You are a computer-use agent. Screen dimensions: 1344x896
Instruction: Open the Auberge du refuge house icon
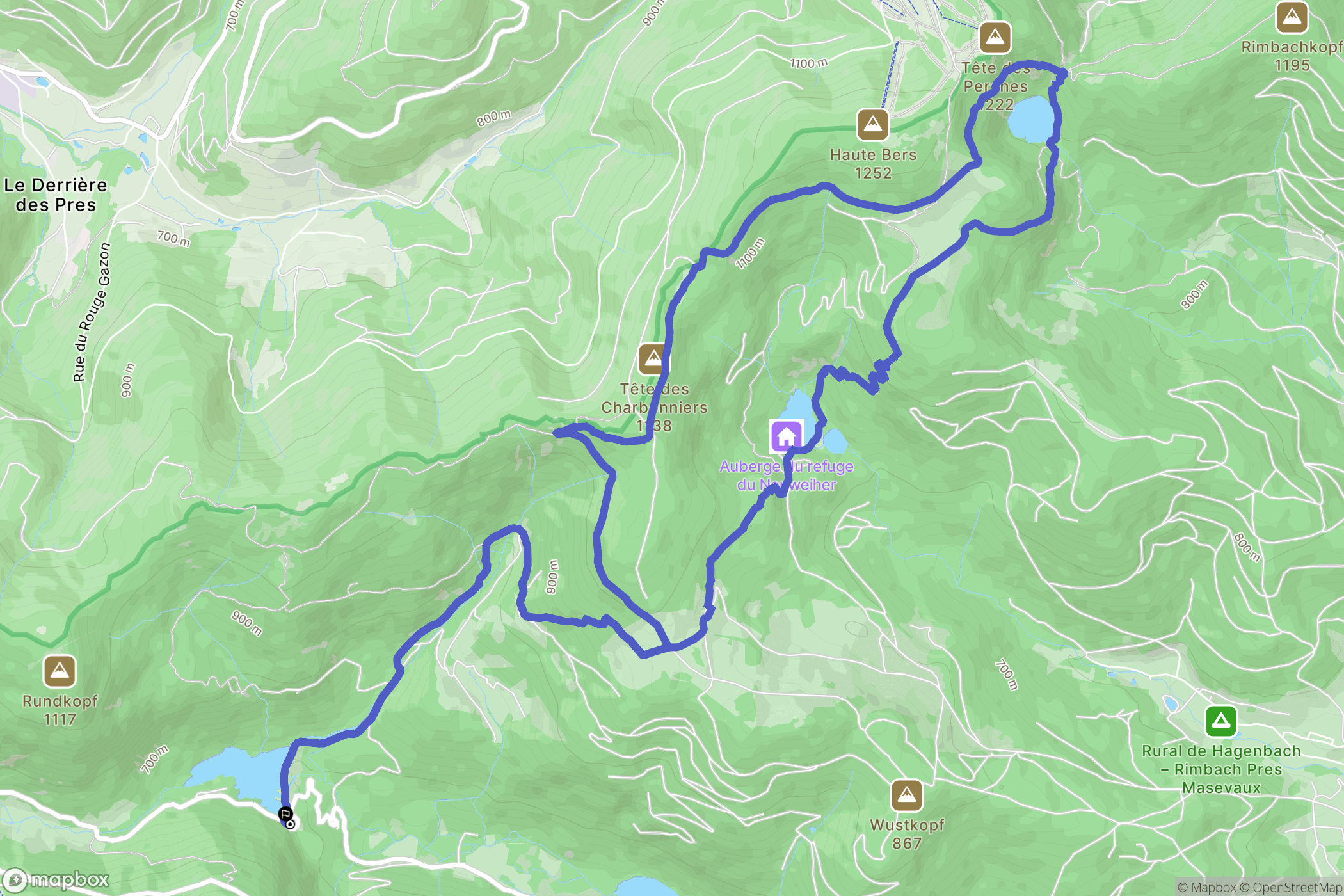click(787, 436)
